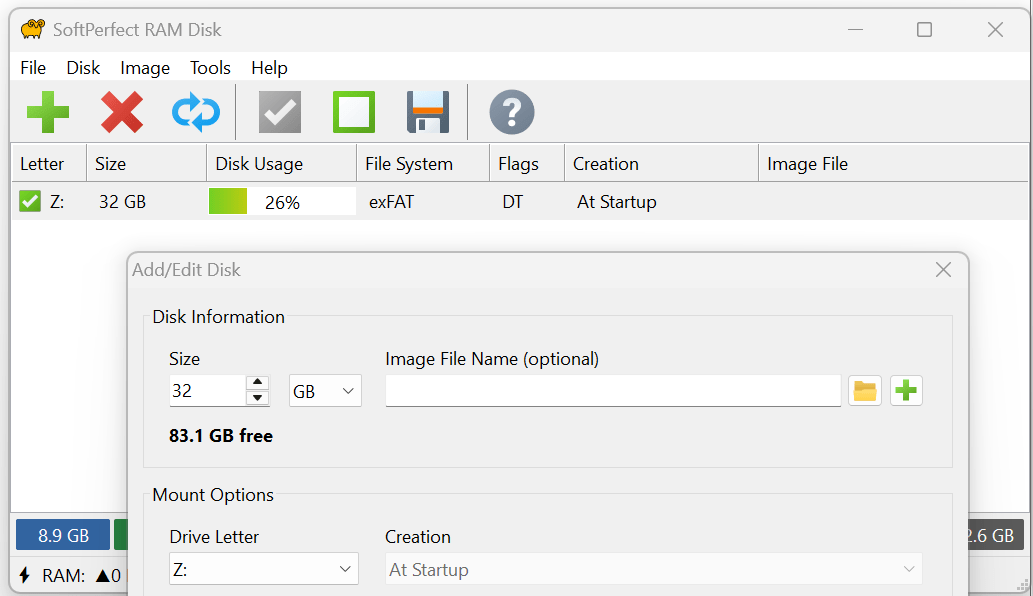
Task: Click the 26% disk usage progress bar
Action: [282, 202]
